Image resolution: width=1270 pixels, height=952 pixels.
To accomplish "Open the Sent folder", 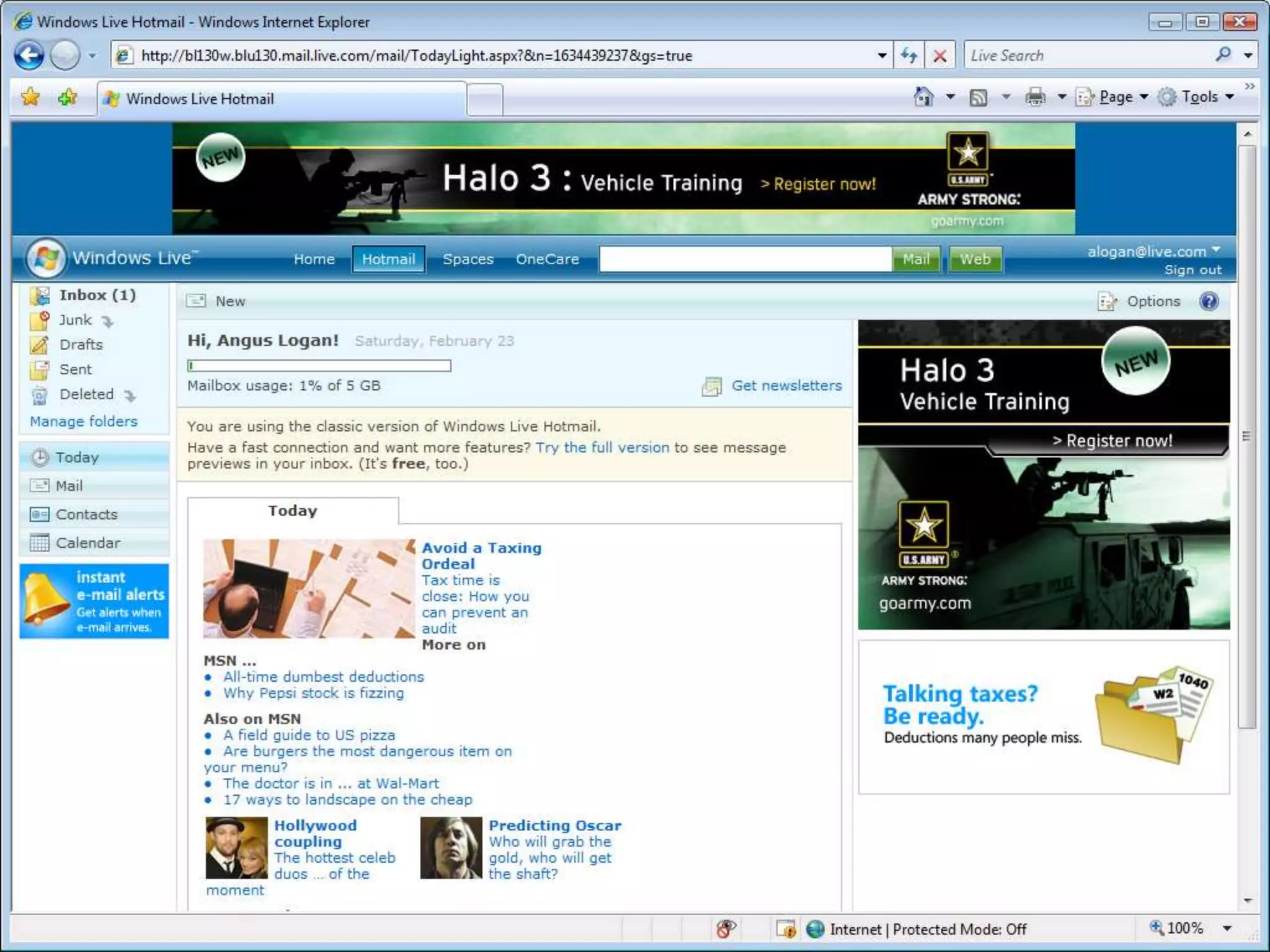I will (x=75, y=369).
